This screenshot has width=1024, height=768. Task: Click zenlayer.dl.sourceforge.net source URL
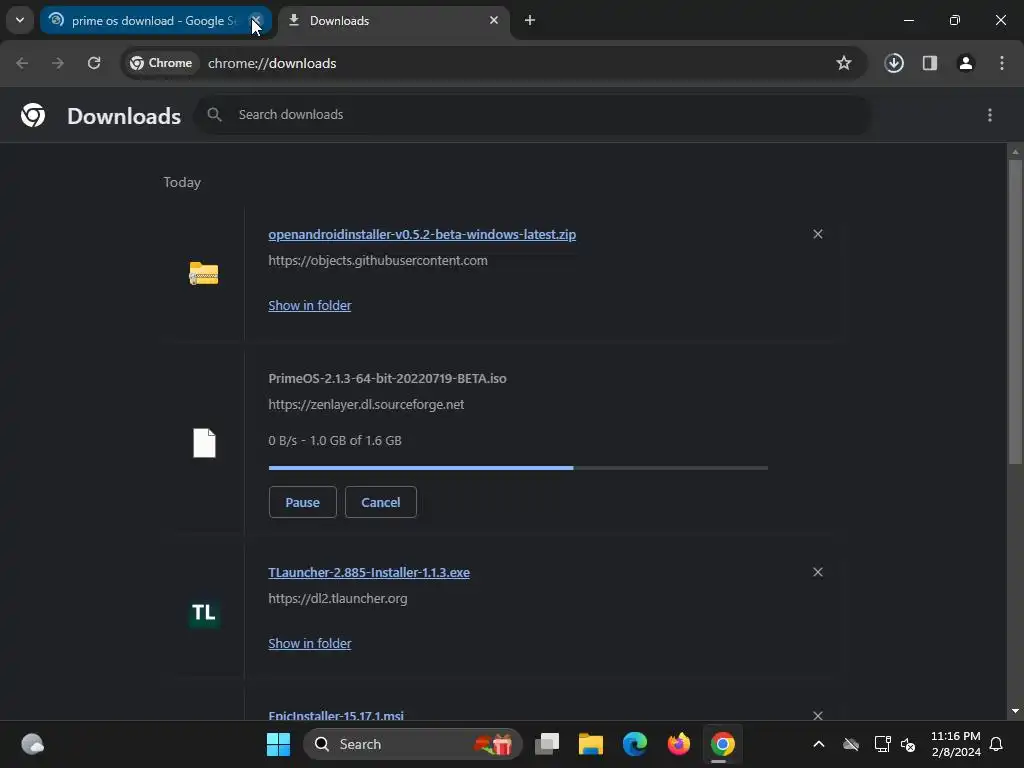[366, 404]
